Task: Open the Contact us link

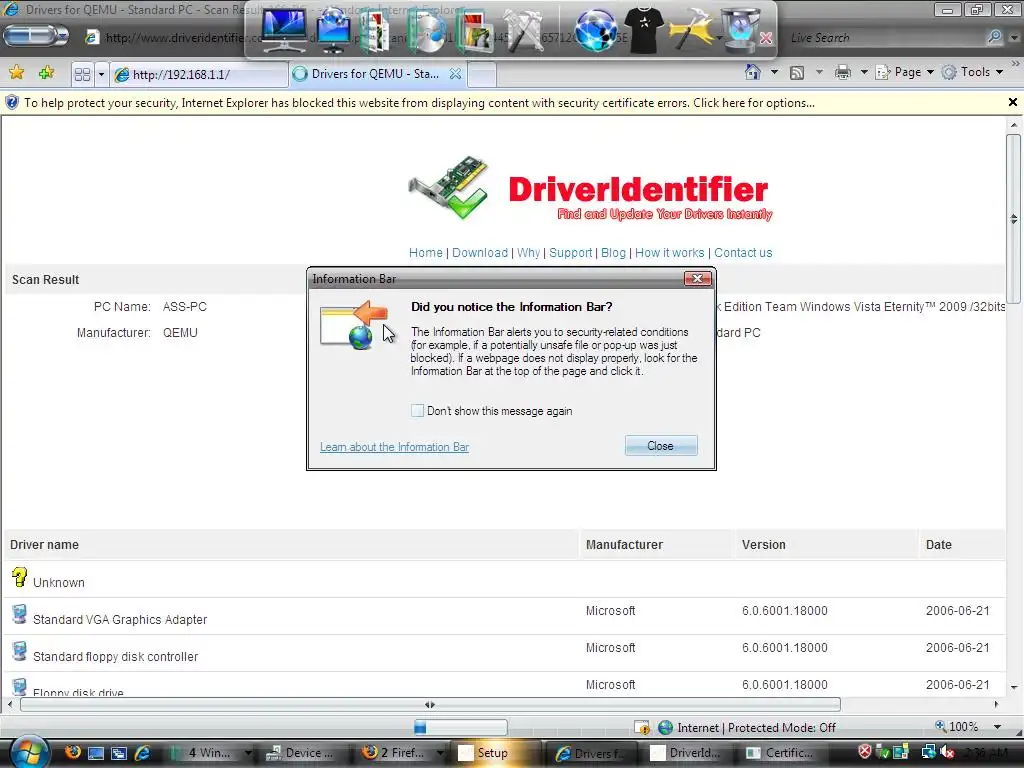Action: point(743,253)
